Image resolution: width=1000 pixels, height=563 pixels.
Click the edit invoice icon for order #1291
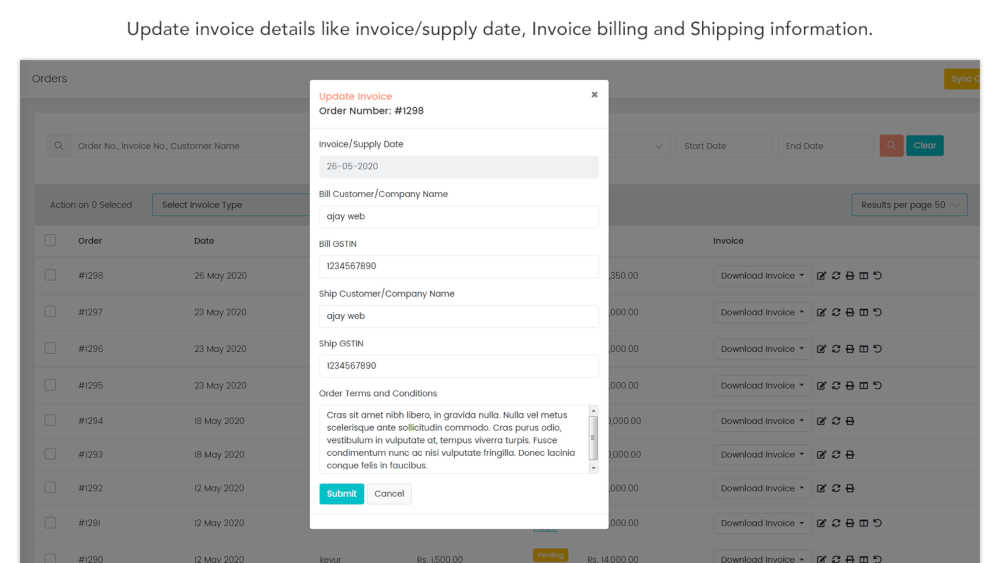[821, 523]
